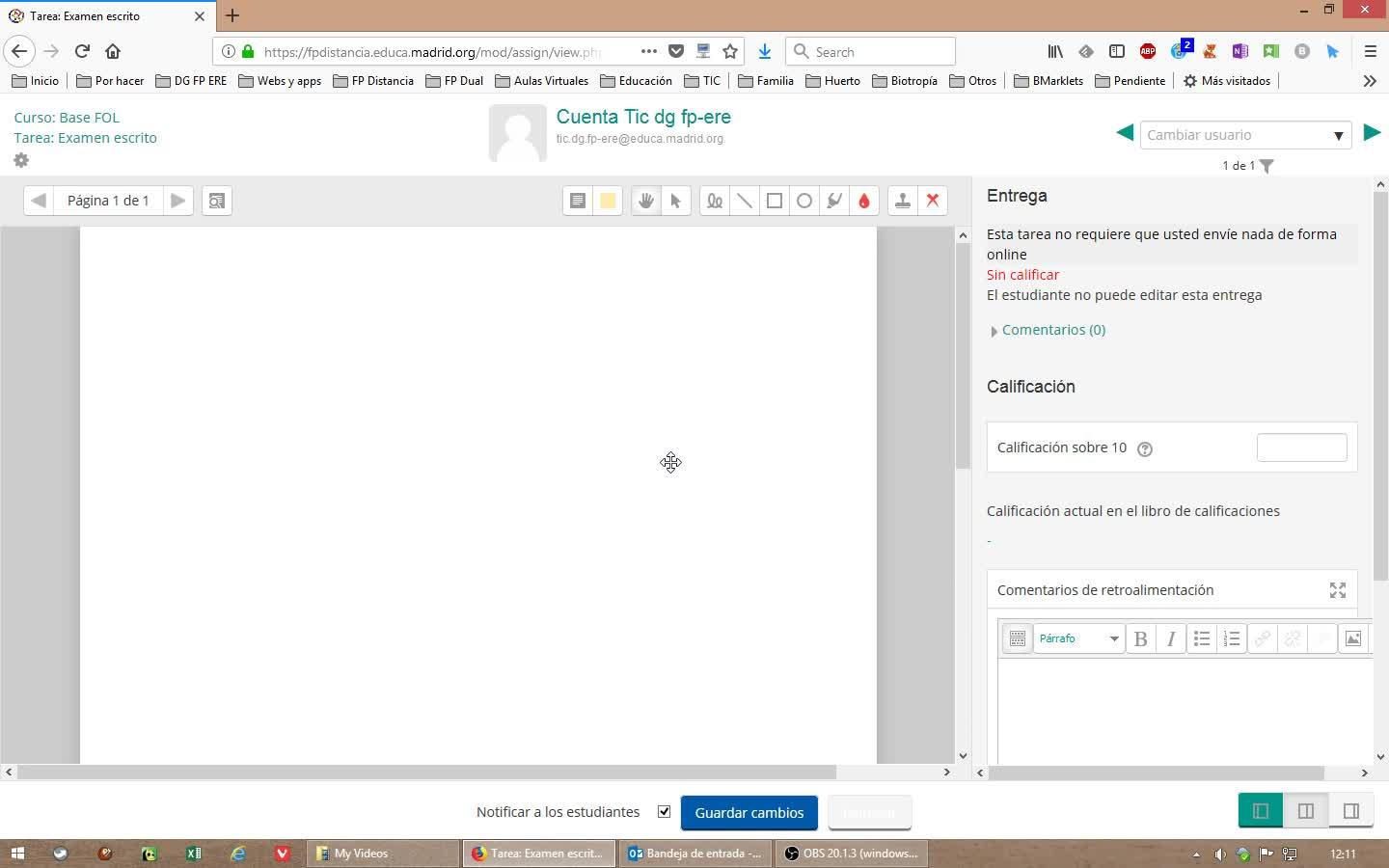Viewport: 1389px width, 868px height.
Task: Click the search comments icon
Action: click(217, 201)
